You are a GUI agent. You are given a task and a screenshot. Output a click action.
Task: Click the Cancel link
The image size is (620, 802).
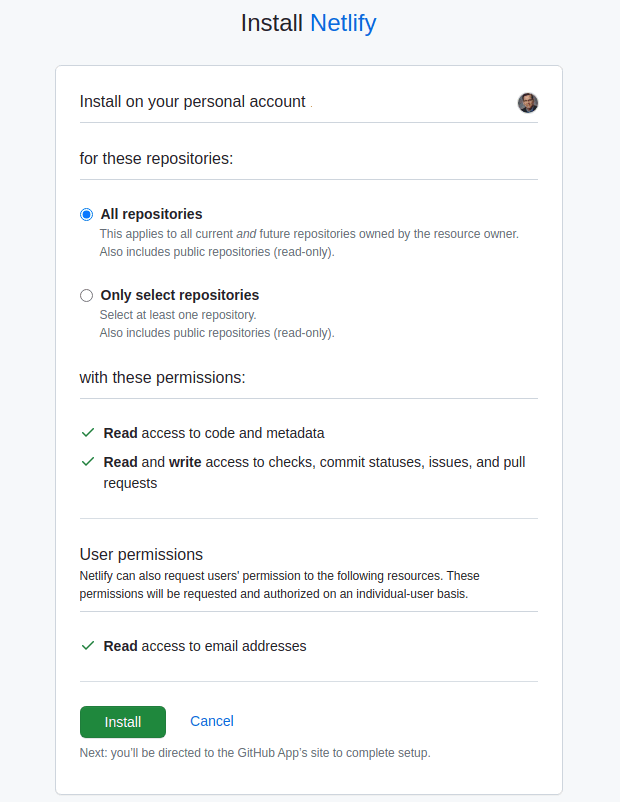tap(212, 721)
